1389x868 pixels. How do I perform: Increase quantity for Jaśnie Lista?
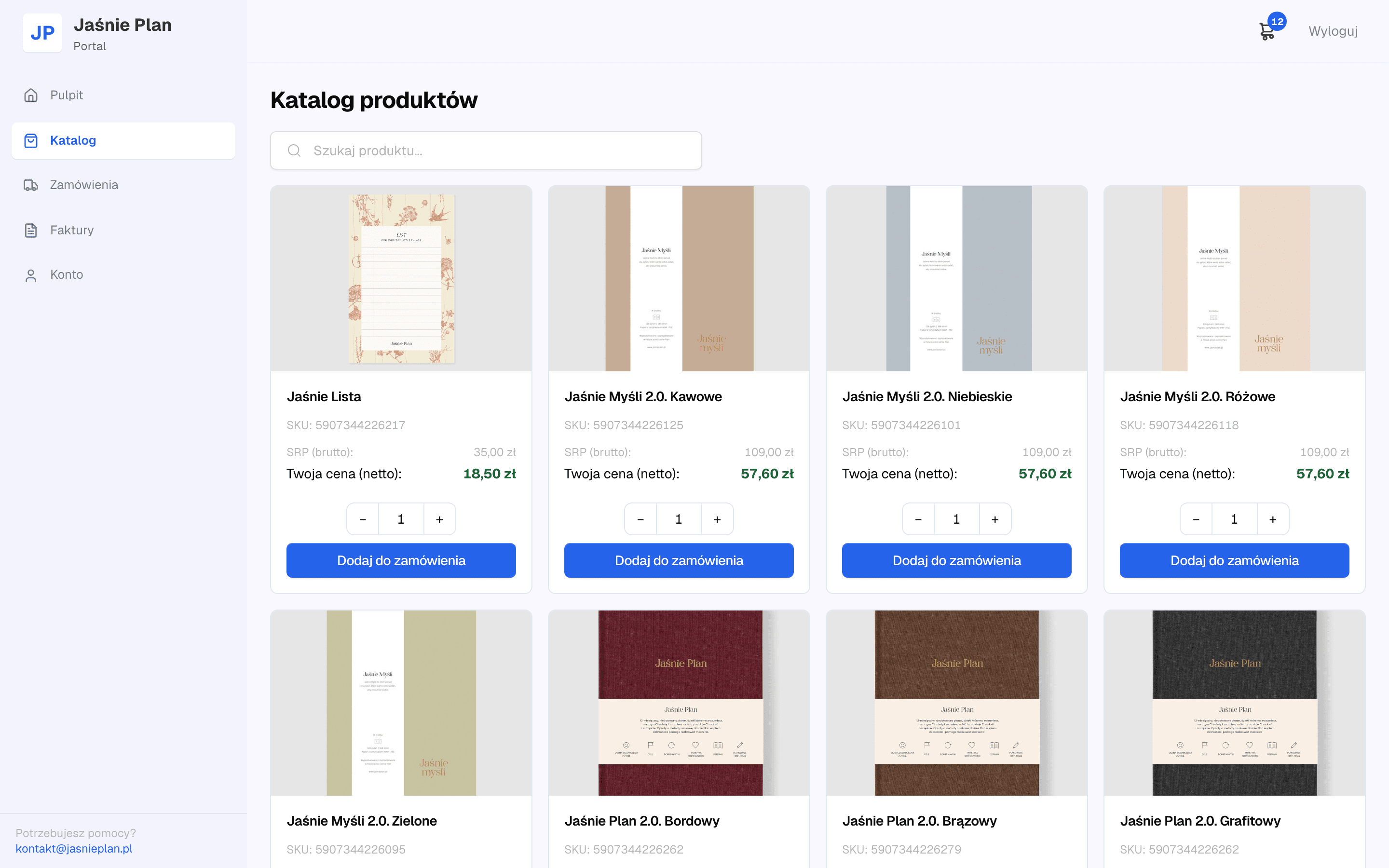[x=440, y=519]
